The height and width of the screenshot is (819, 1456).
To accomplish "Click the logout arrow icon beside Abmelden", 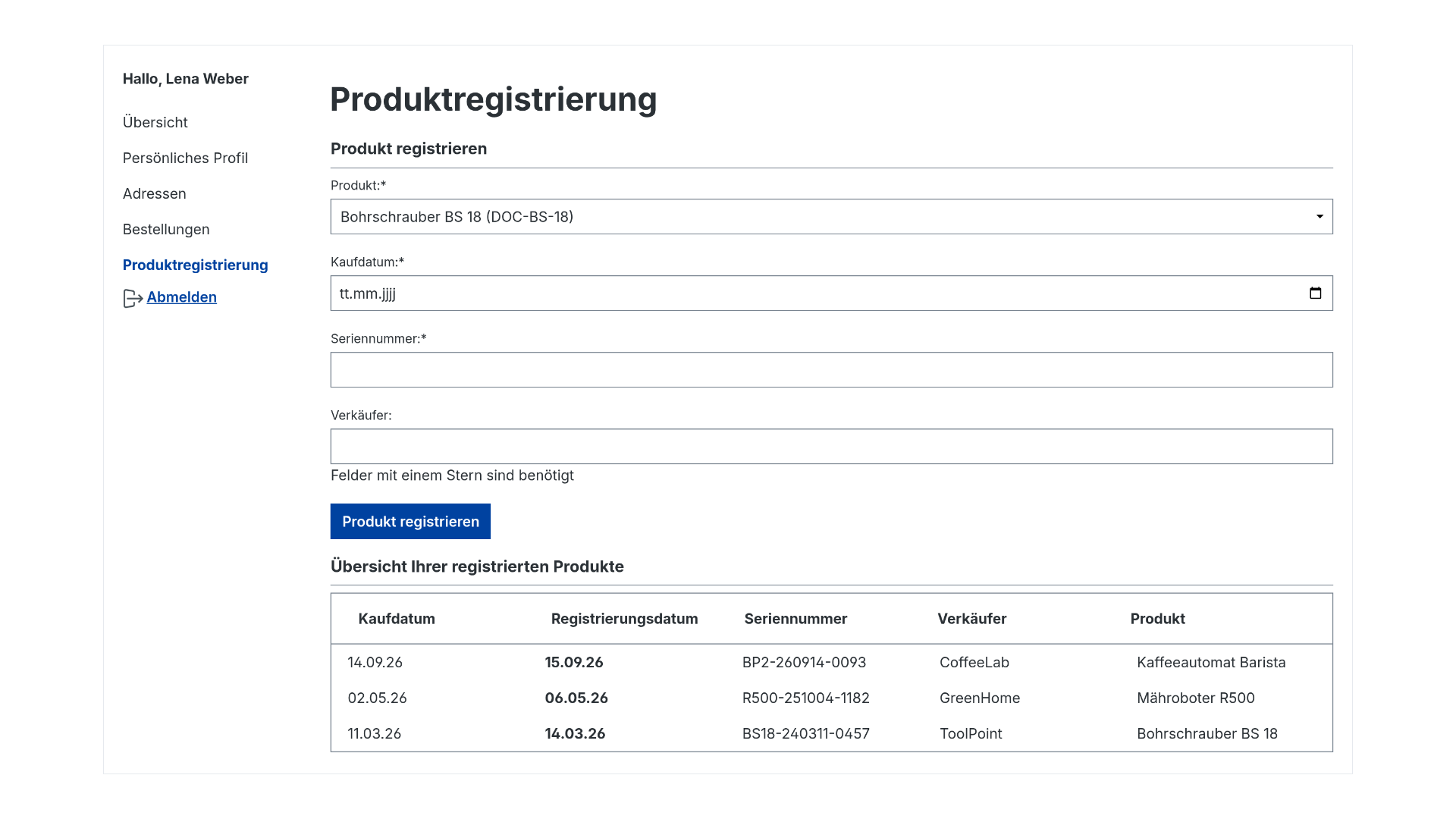I will [x=133, y=298].
